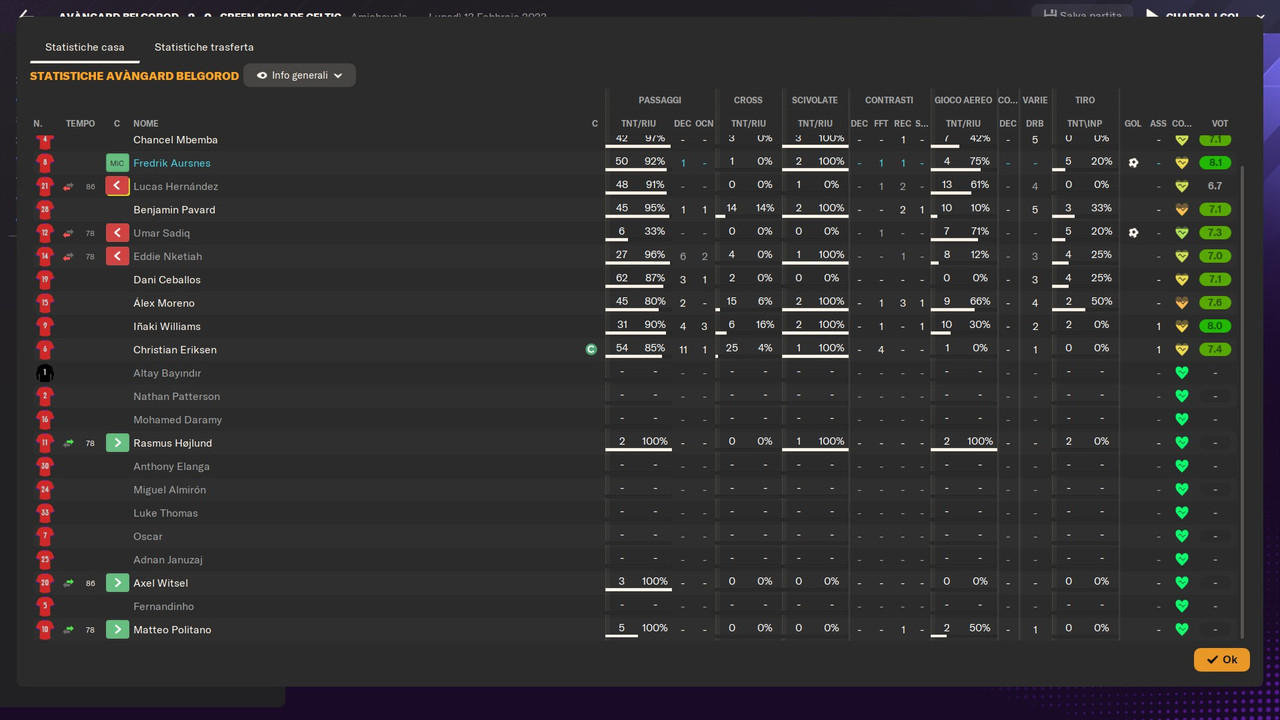Select the Statistiche casa tab
1280x720 pixels.
point(85,47)
